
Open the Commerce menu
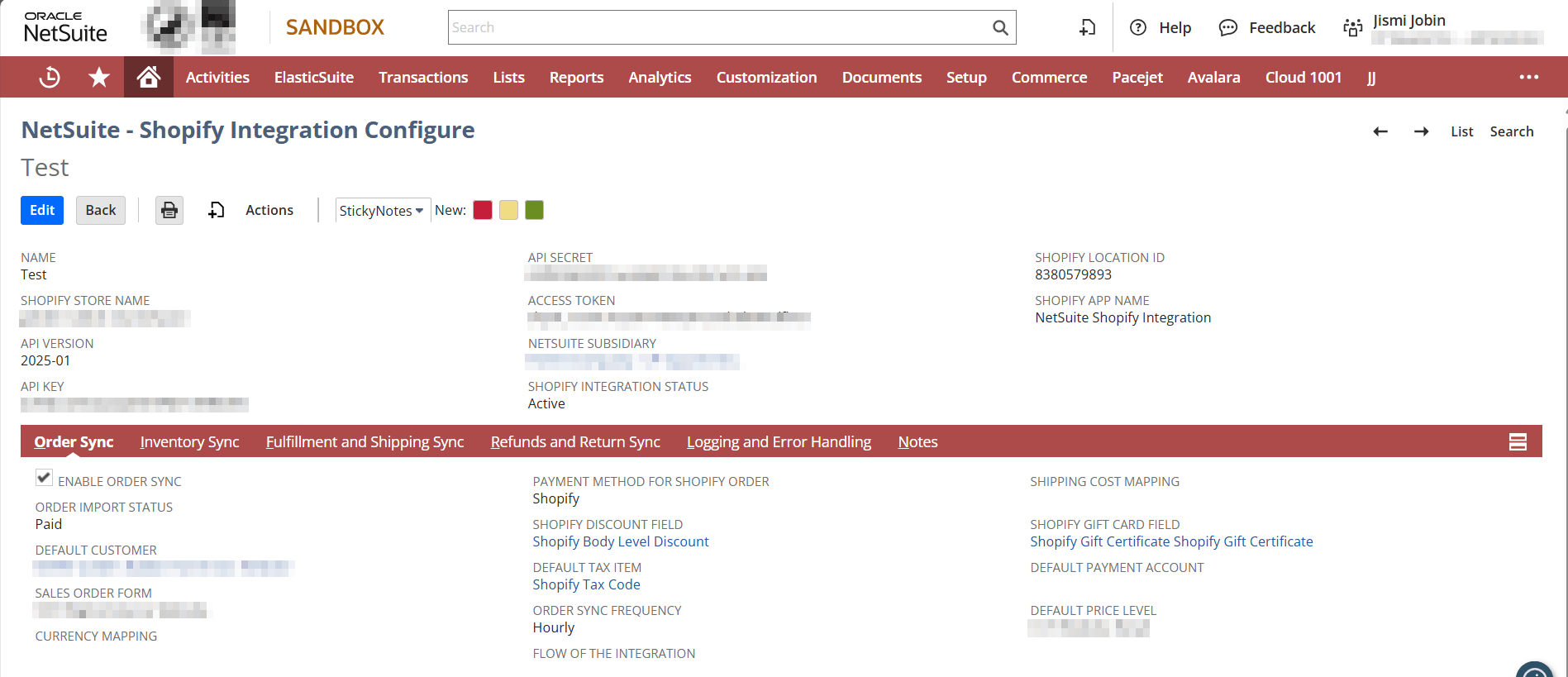[1049, 77]
